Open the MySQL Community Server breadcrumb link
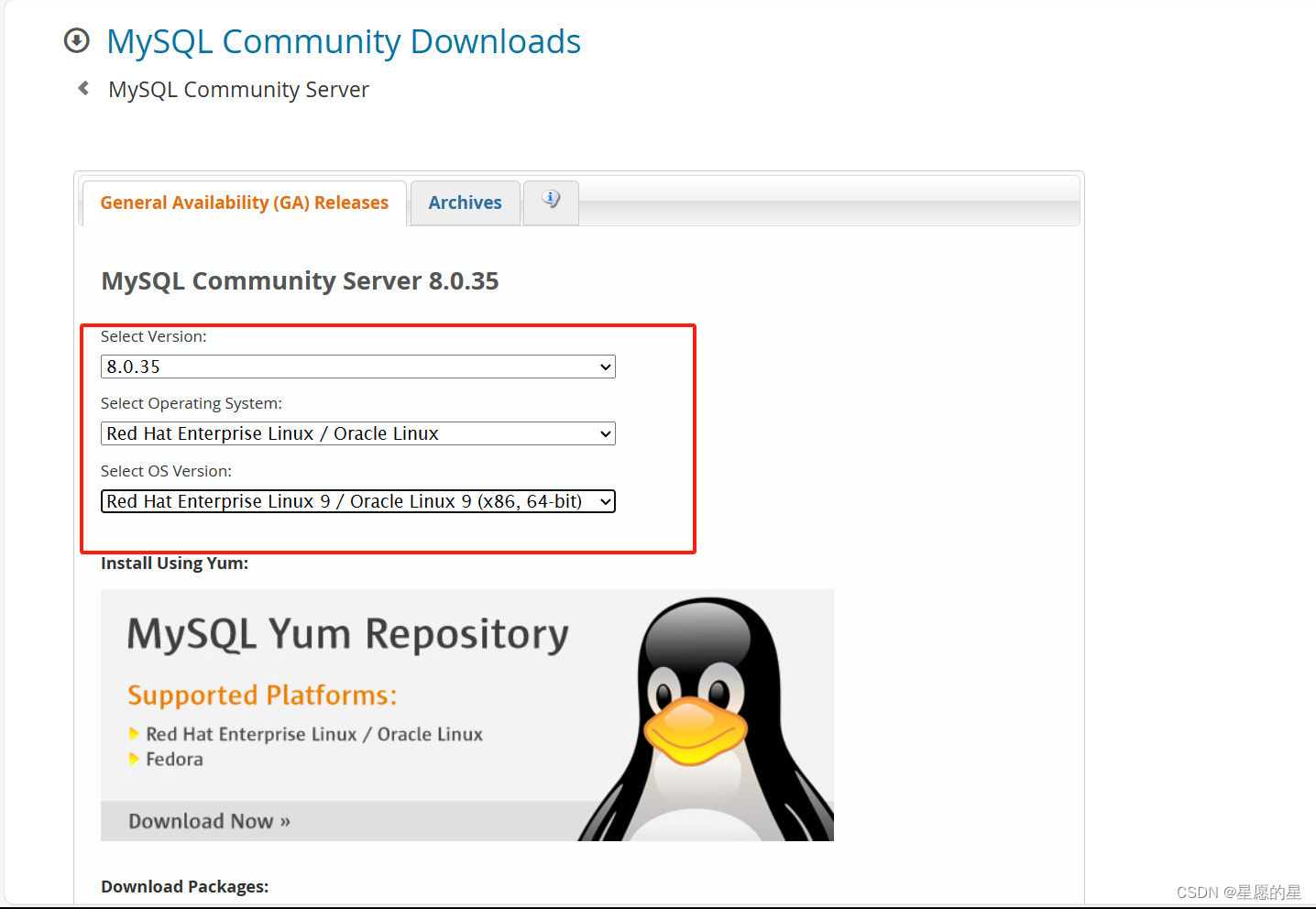 tap(238, 89)
